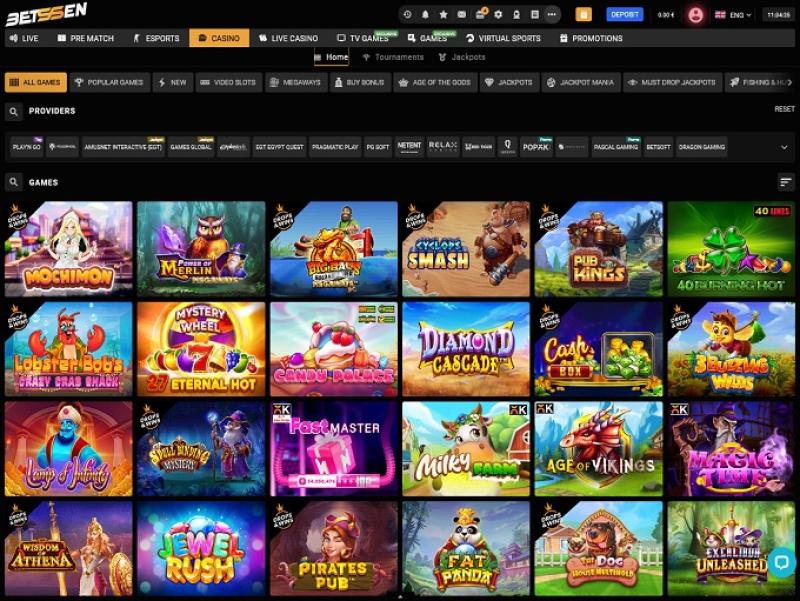Click the games search magnifier icon
This screenshot has height=601, width=800.
pos(14,182)
